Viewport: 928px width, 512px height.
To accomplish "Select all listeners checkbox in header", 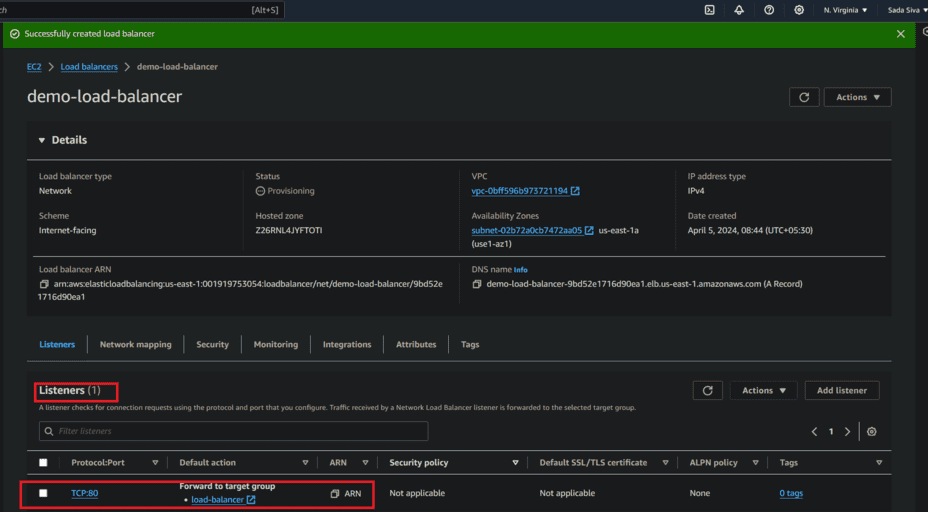I will pos(43,463).
